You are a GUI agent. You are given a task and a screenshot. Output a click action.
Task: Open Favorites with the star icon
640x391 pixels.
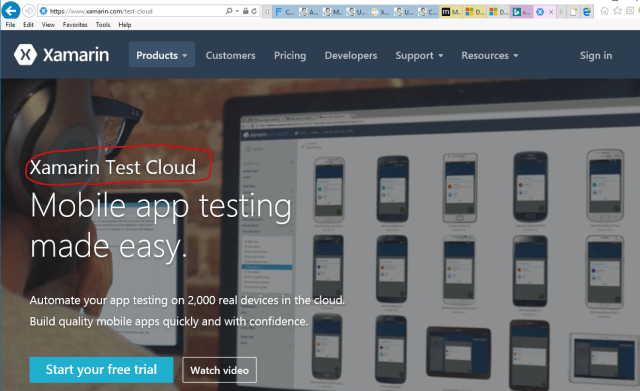coord(617,11)
